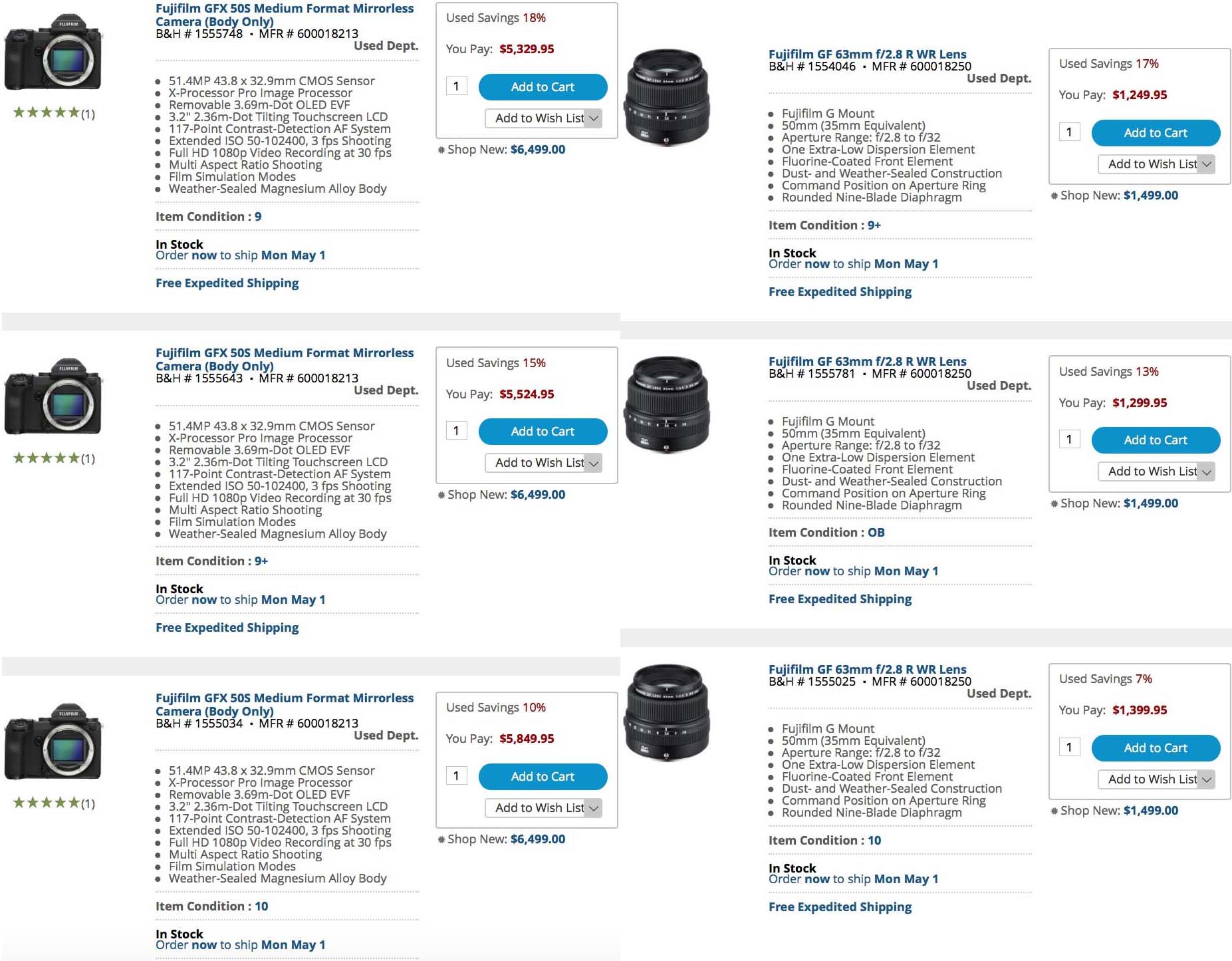
Task: Open the GF 63mm lens image priced $1,249.95
Action: point(666,97)
